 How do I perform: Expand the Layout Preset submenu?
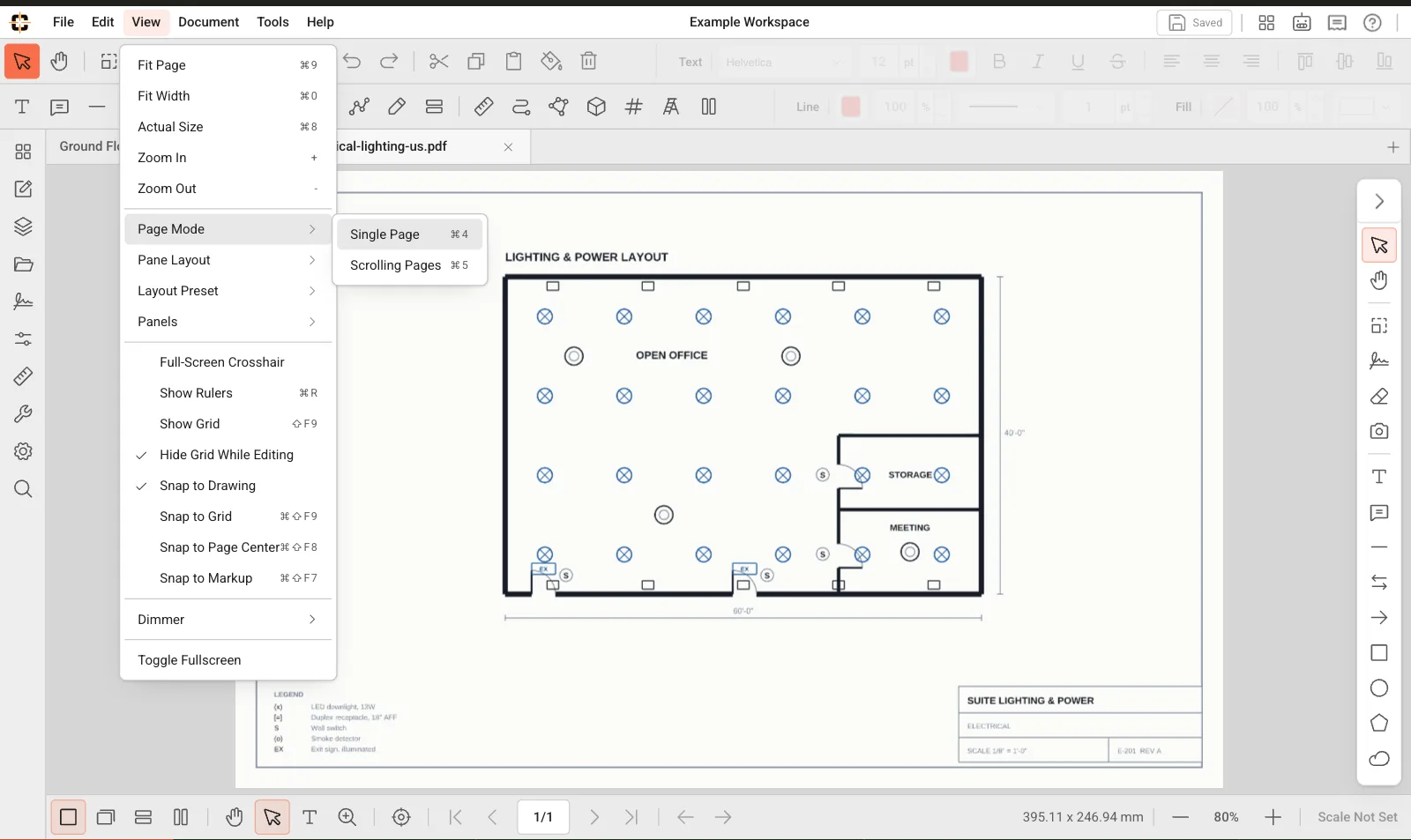click(228, 291)
